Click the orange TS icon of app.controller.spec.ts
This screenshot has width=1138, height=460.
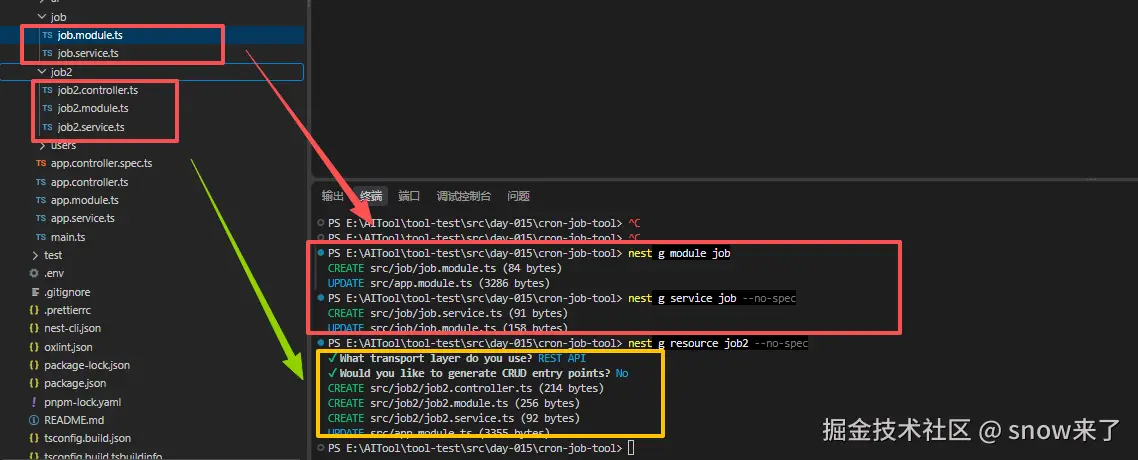pyautogui.click(x=41, y=164)
